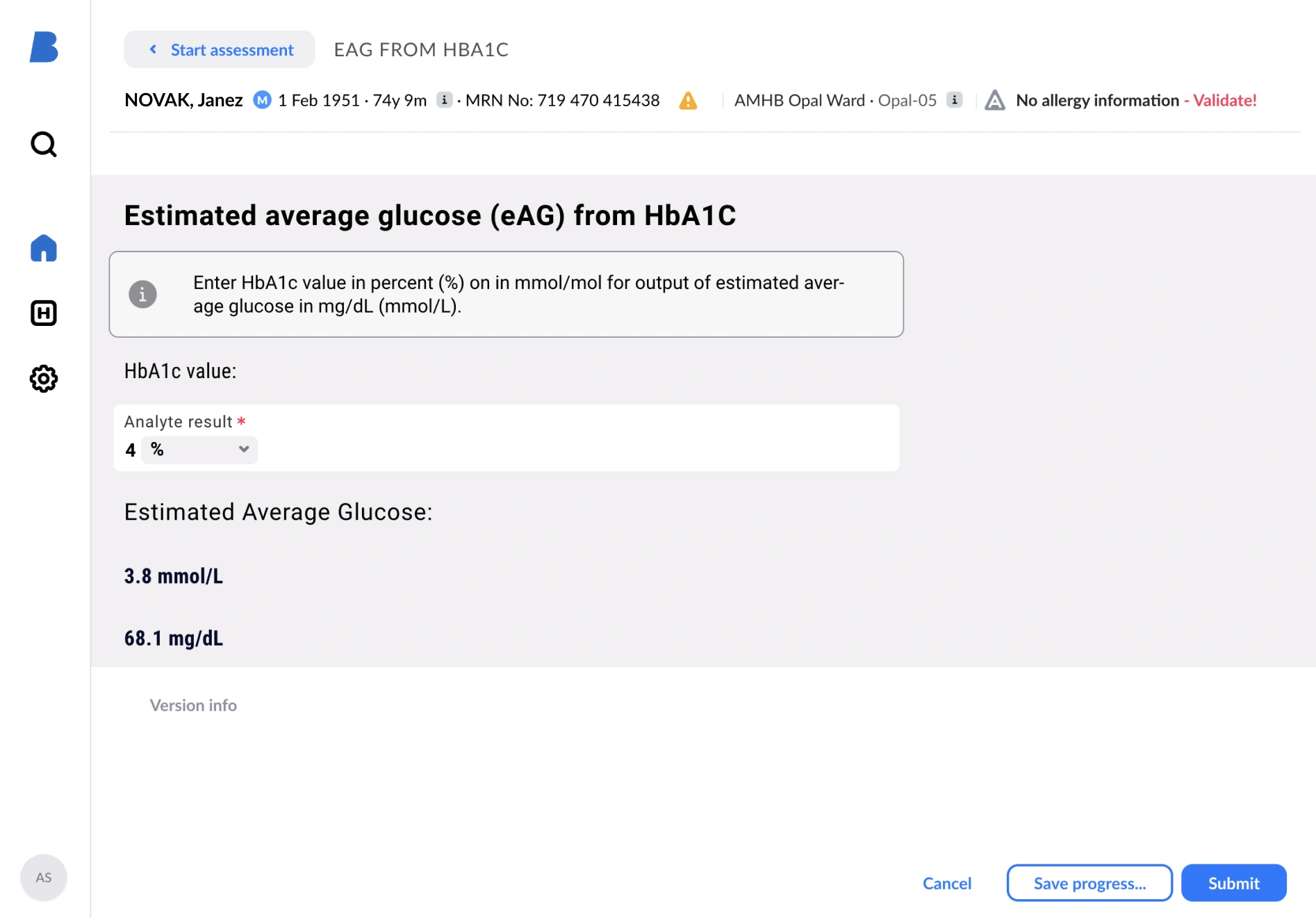The height and width of the screenshot is (918, 1316).
Task: Click the info icon in instruction box
Action: (x=143, y=294)
